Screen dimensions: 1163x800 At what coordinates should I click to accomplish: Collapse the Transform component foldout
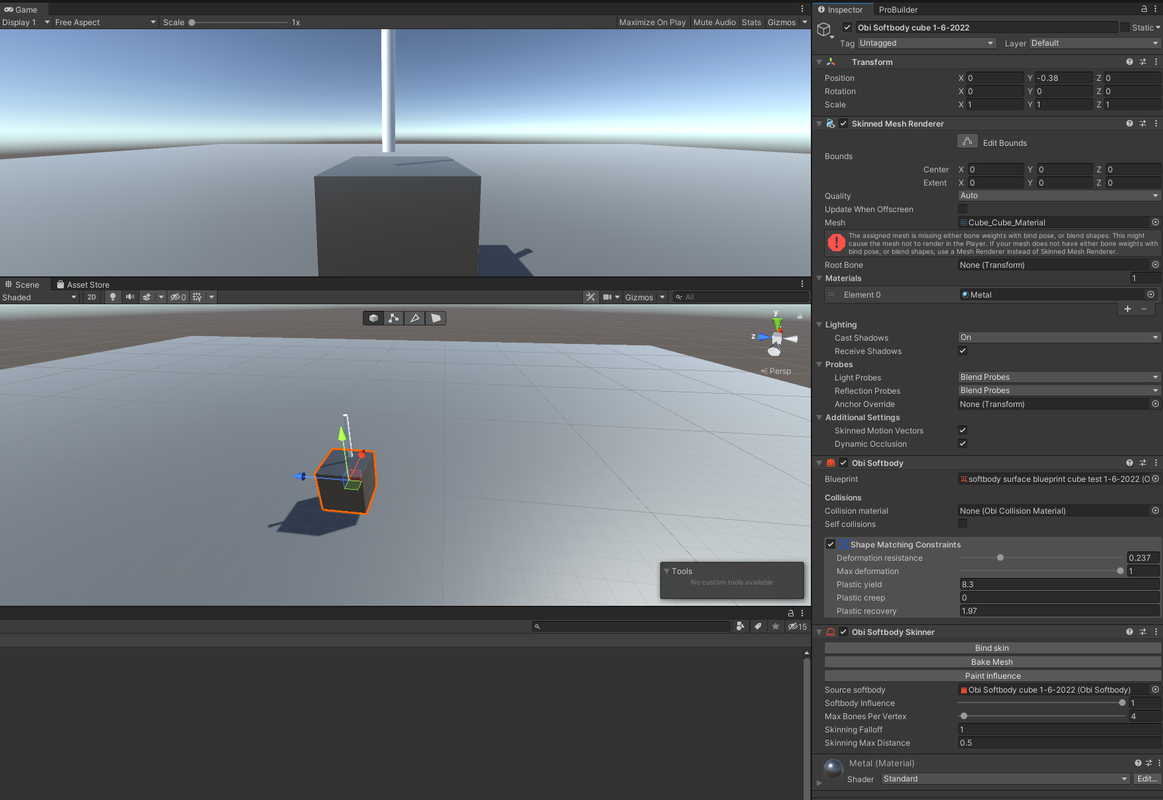(x=820, y=62)
